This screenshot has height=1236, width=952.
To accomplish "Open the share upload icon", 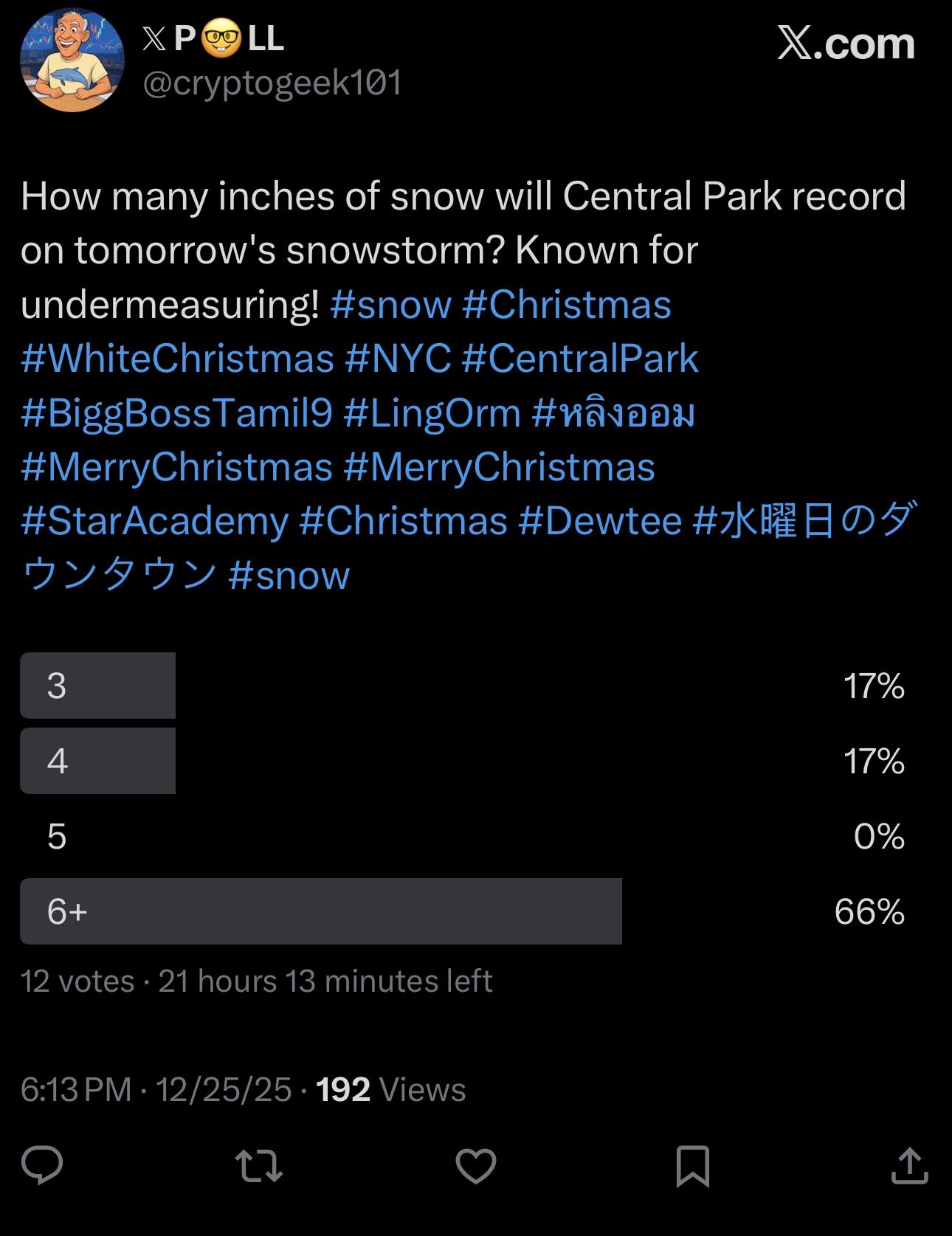I will 909,1166.
